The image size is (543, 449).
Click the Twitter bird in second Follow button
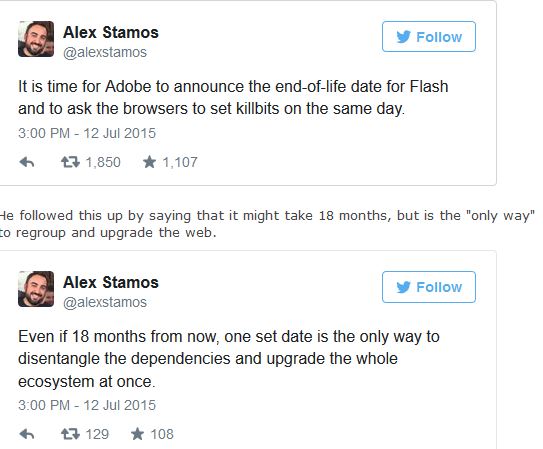[x=403, y=287]
